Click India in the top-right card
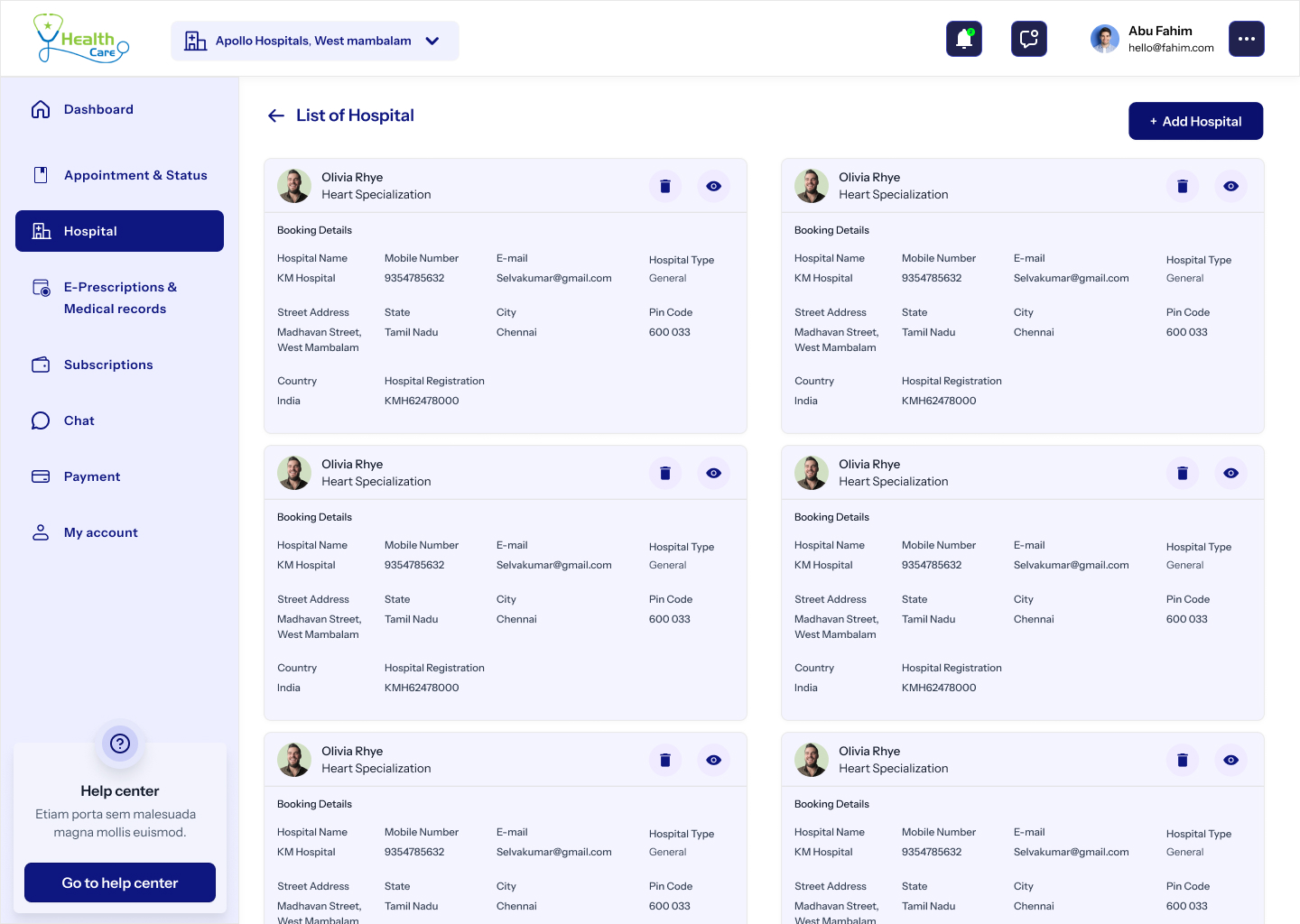The image size is (1300, 924). [806, 401]
